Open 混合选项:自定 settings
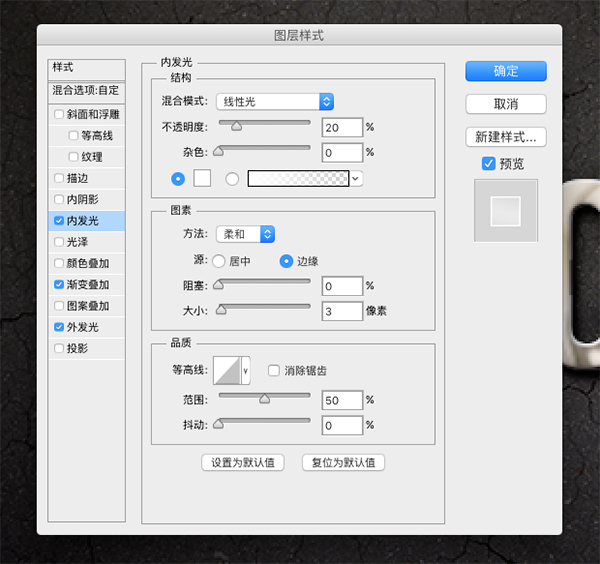 pyautogui.click(x=86, y=91)
